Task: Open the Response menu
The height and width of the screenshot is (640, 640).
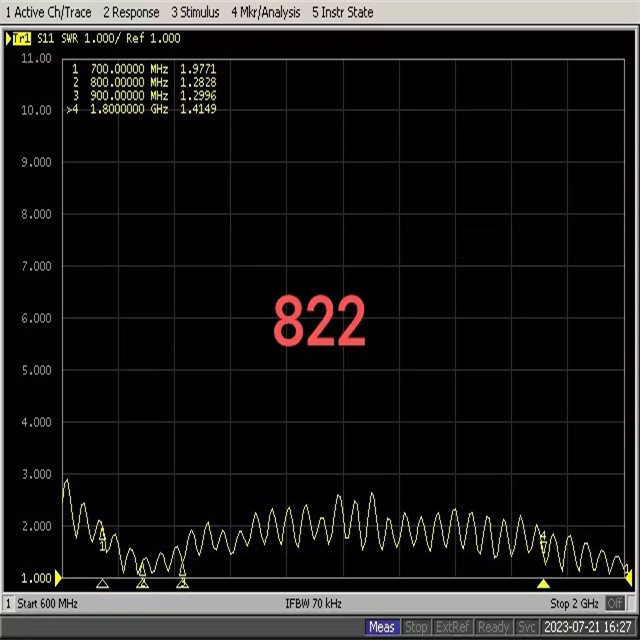Action: click(x=131, y=12)
